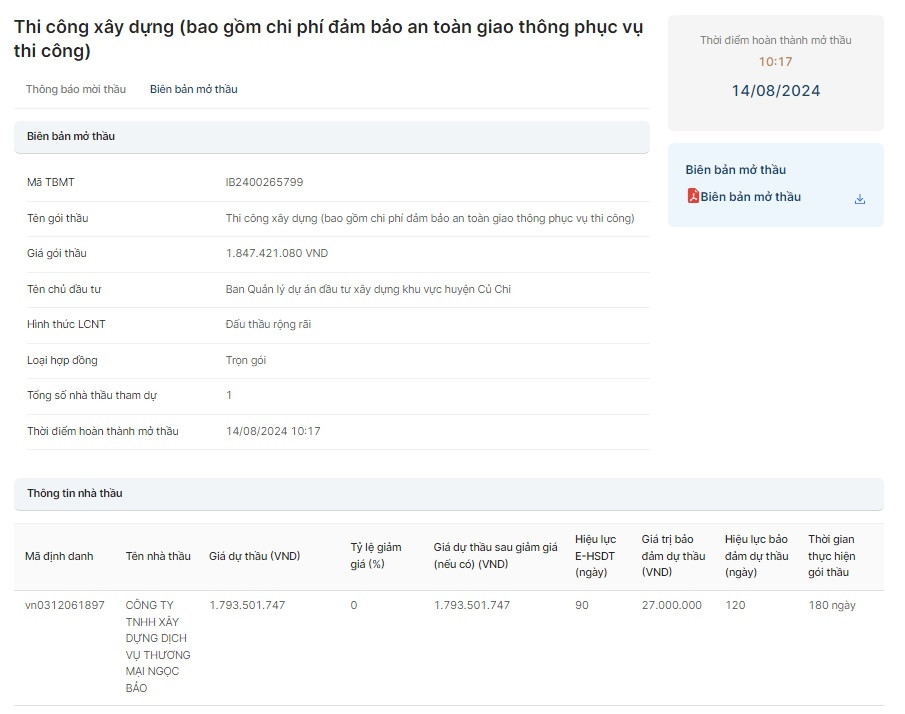Collapse the grey Biên bản mở thầu section header
The width and height of the screenshot is (905, 714).
click(331, 136)
